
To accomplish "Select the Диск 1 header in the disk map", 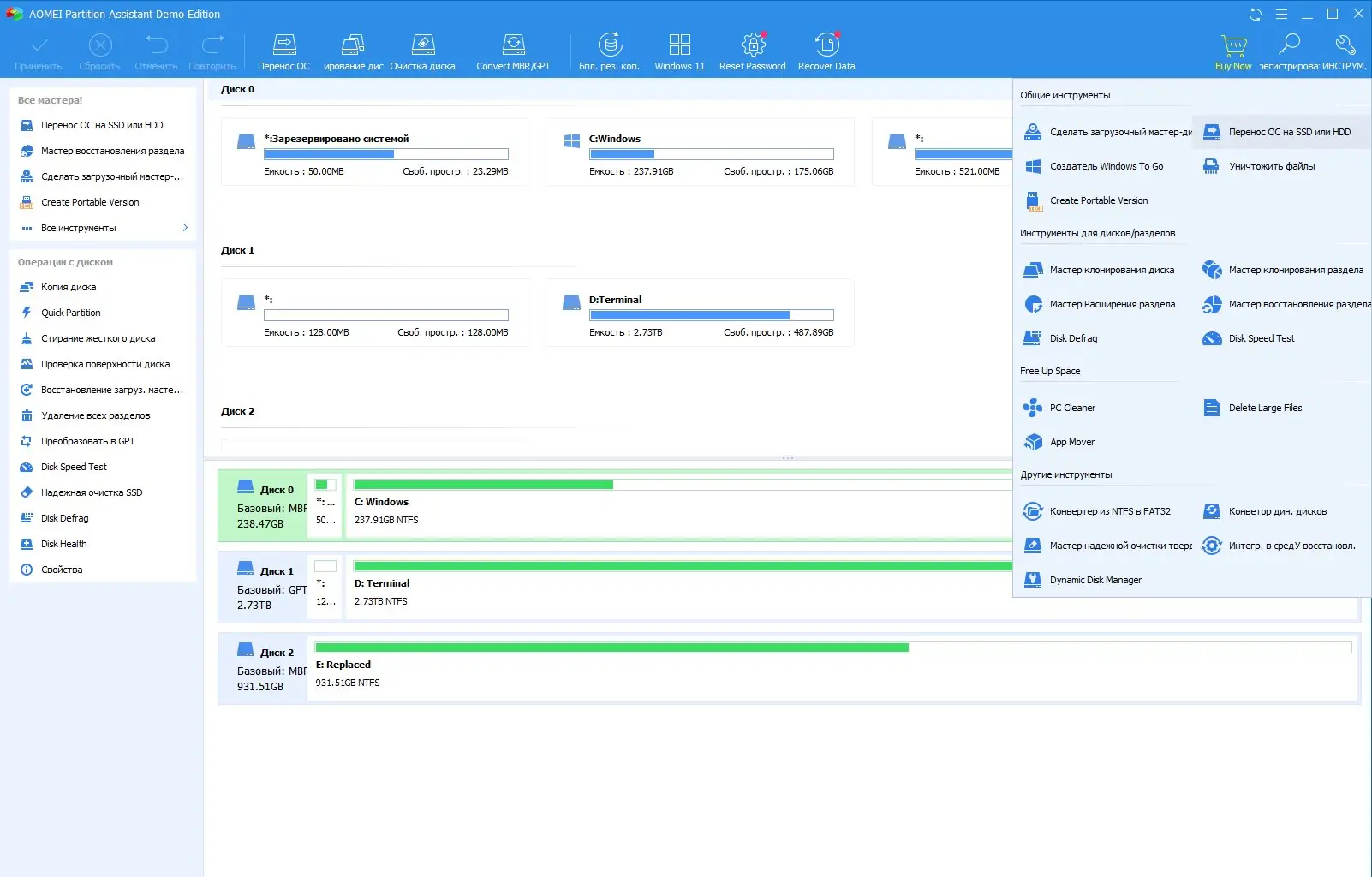I will [x=262, y=587].
